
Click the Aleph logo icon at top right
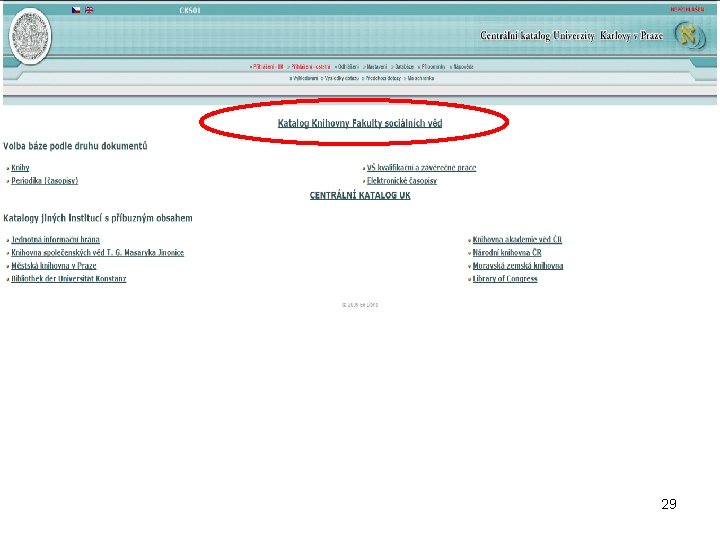(x=689, y=36)
